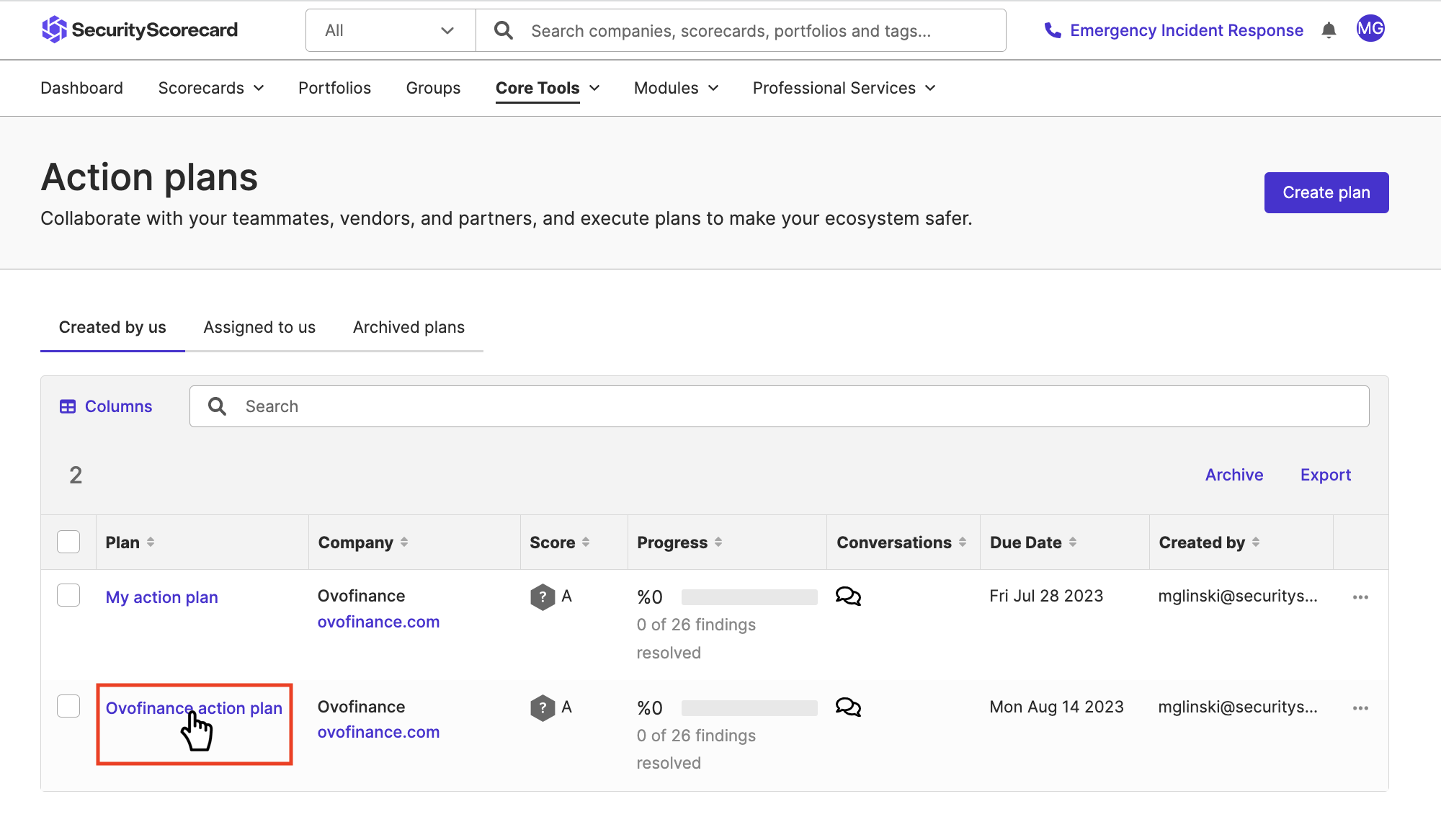Check the My action plan row checkbox

68,595
